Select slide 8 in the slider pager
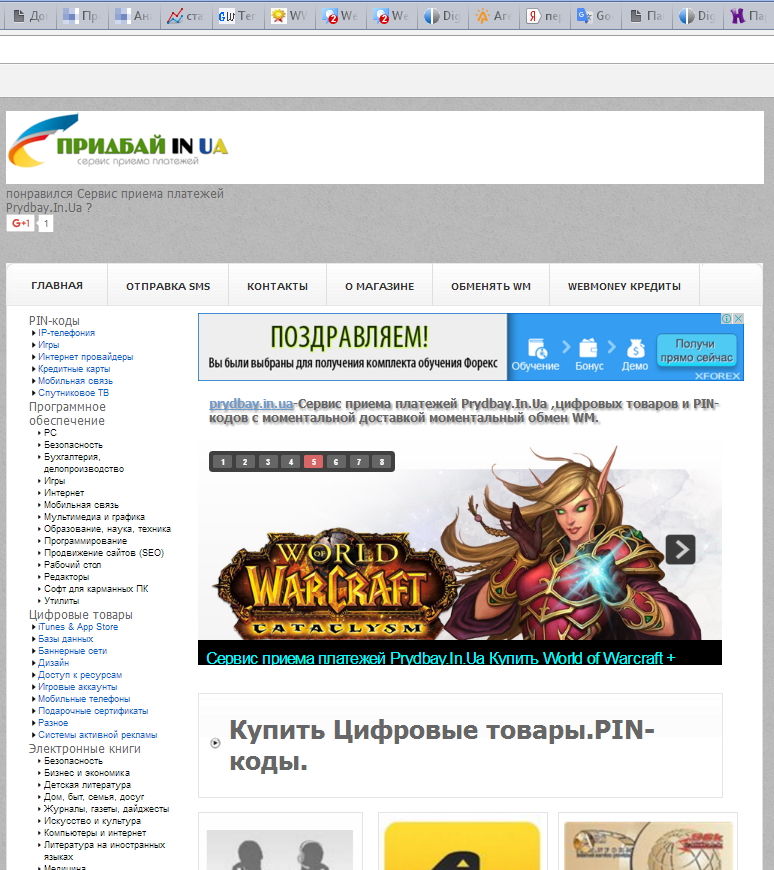The height and width of the screenshot is (870, 774). [381, 462]
